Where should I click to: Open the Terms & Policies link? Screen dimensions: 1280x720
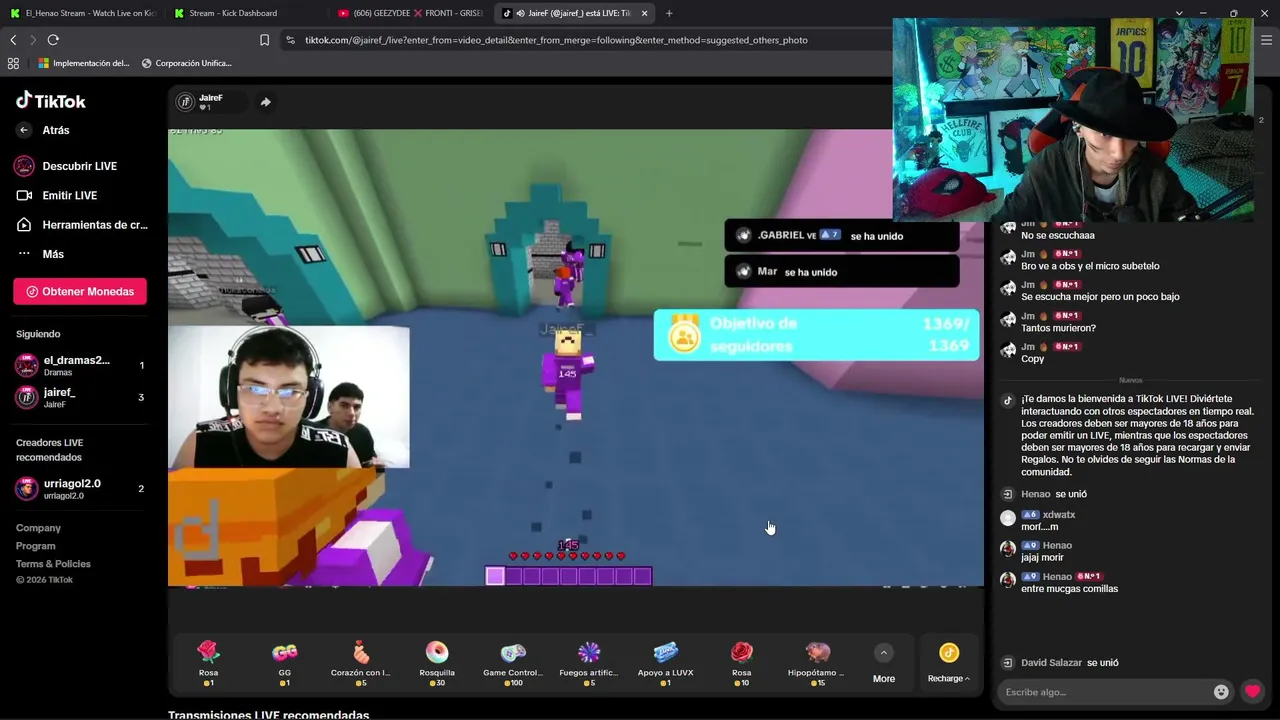coord(53,564)
